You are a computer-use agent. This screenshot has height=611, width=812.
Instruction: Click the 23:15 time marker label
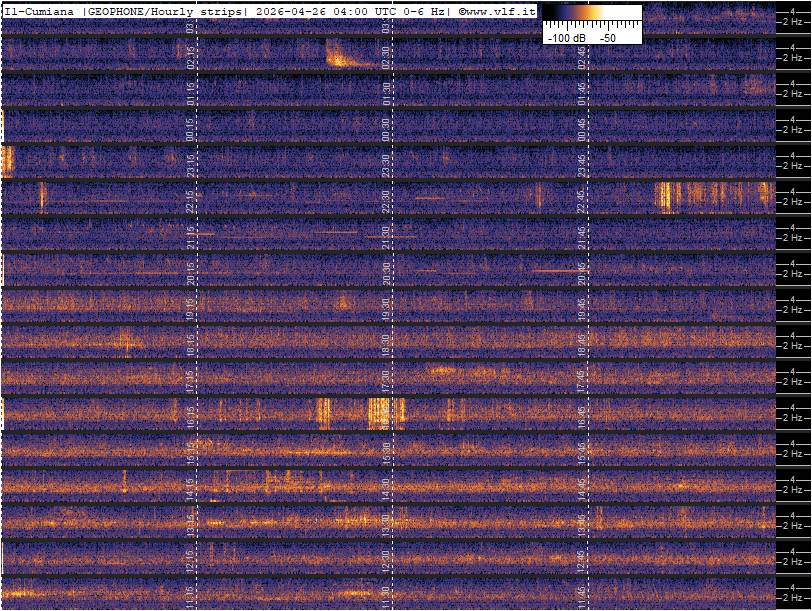pos(191,165)
